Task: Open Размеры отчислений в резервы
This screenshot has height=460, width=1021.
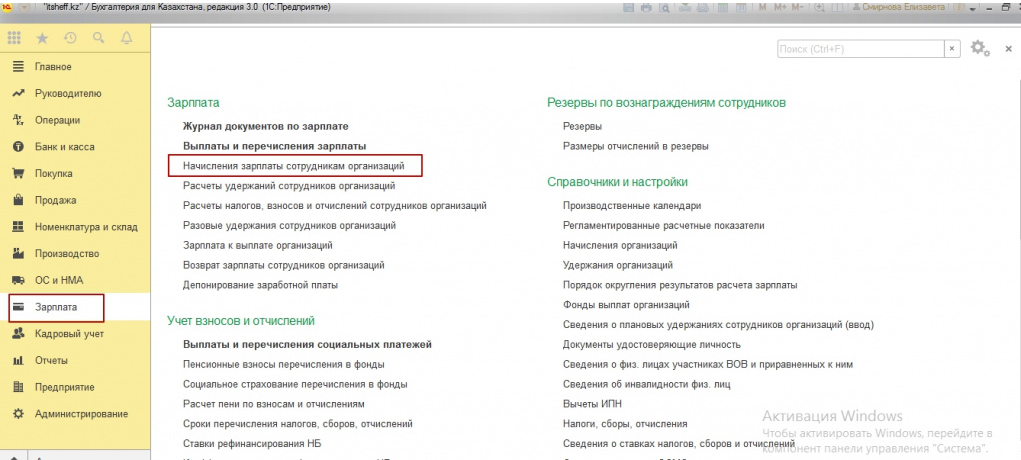Action: [636, 146]
